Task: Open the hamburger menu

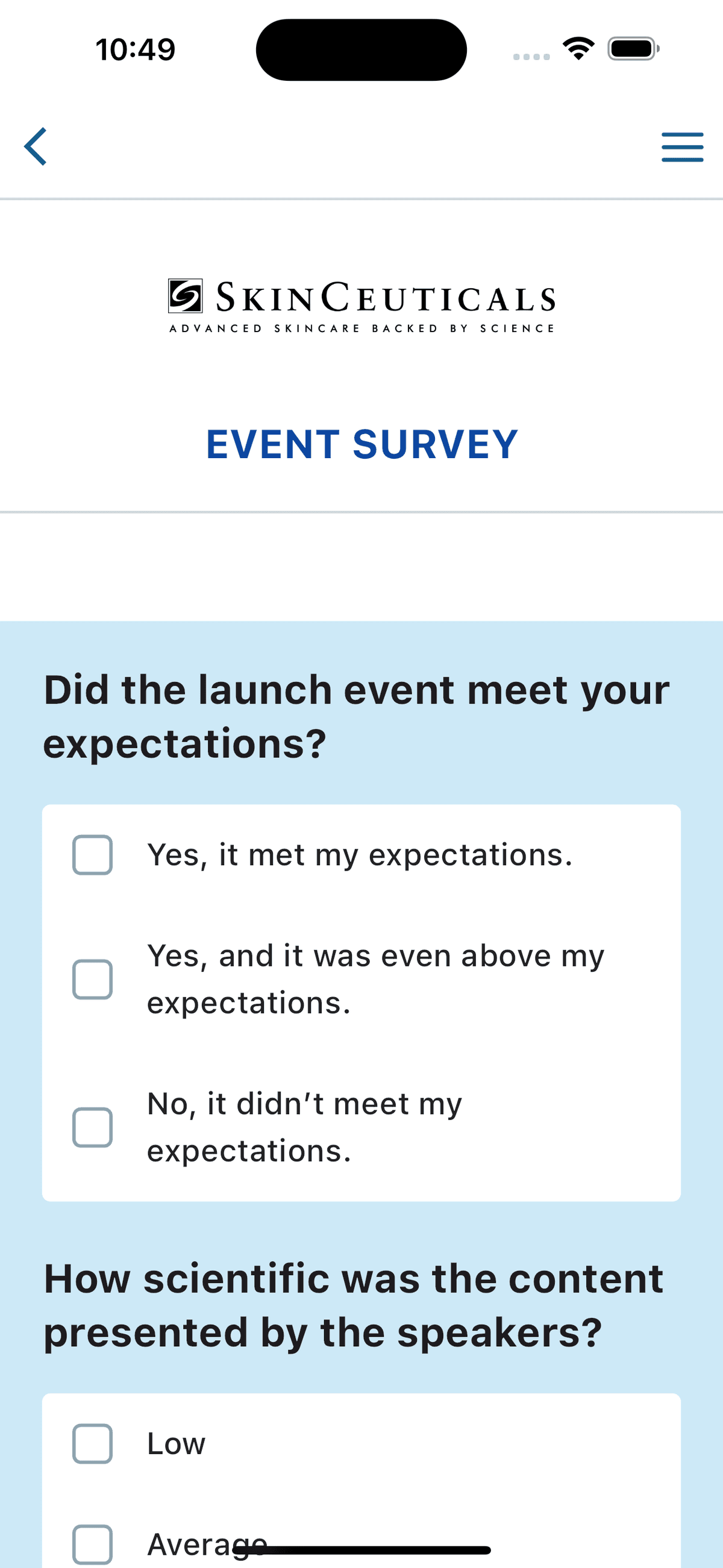Action: pyautogui.click(x=682, y=147)
